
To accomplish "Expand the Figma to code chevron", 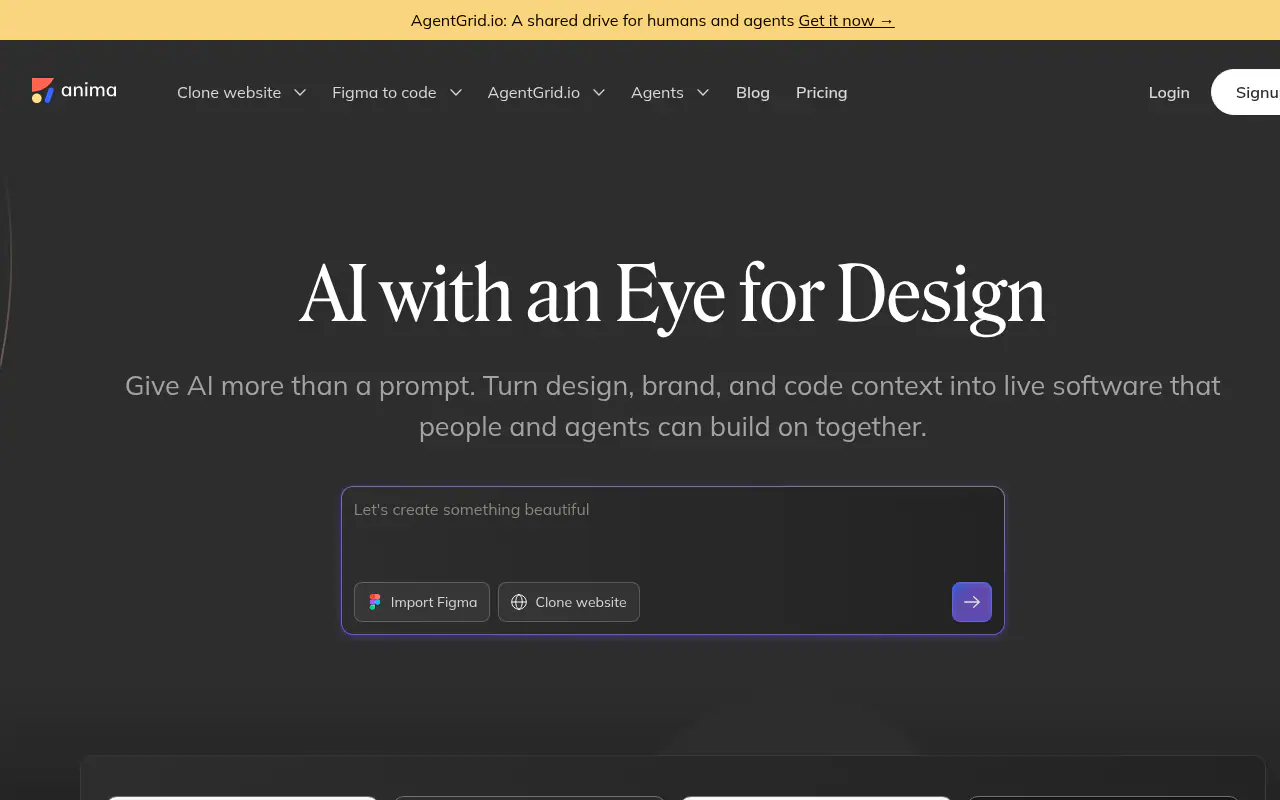I will tap(456, 92).
